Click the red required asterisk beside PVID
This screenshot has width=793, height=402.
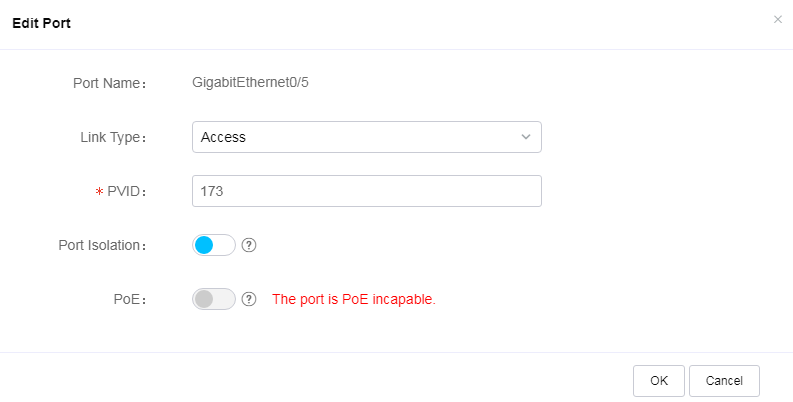99,192
